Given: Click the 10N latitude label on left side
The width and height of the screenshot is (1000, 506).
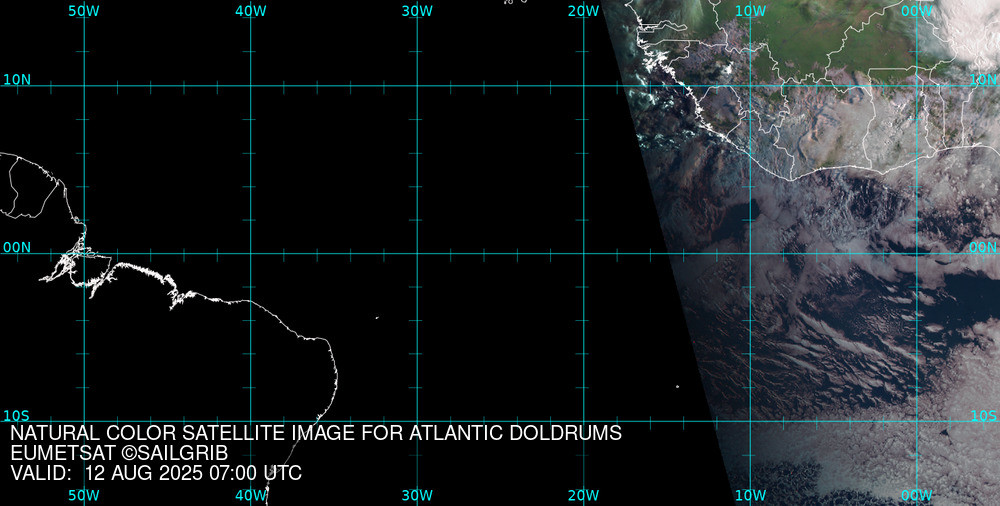Looking at the screenshot, I should pos(17,80).
